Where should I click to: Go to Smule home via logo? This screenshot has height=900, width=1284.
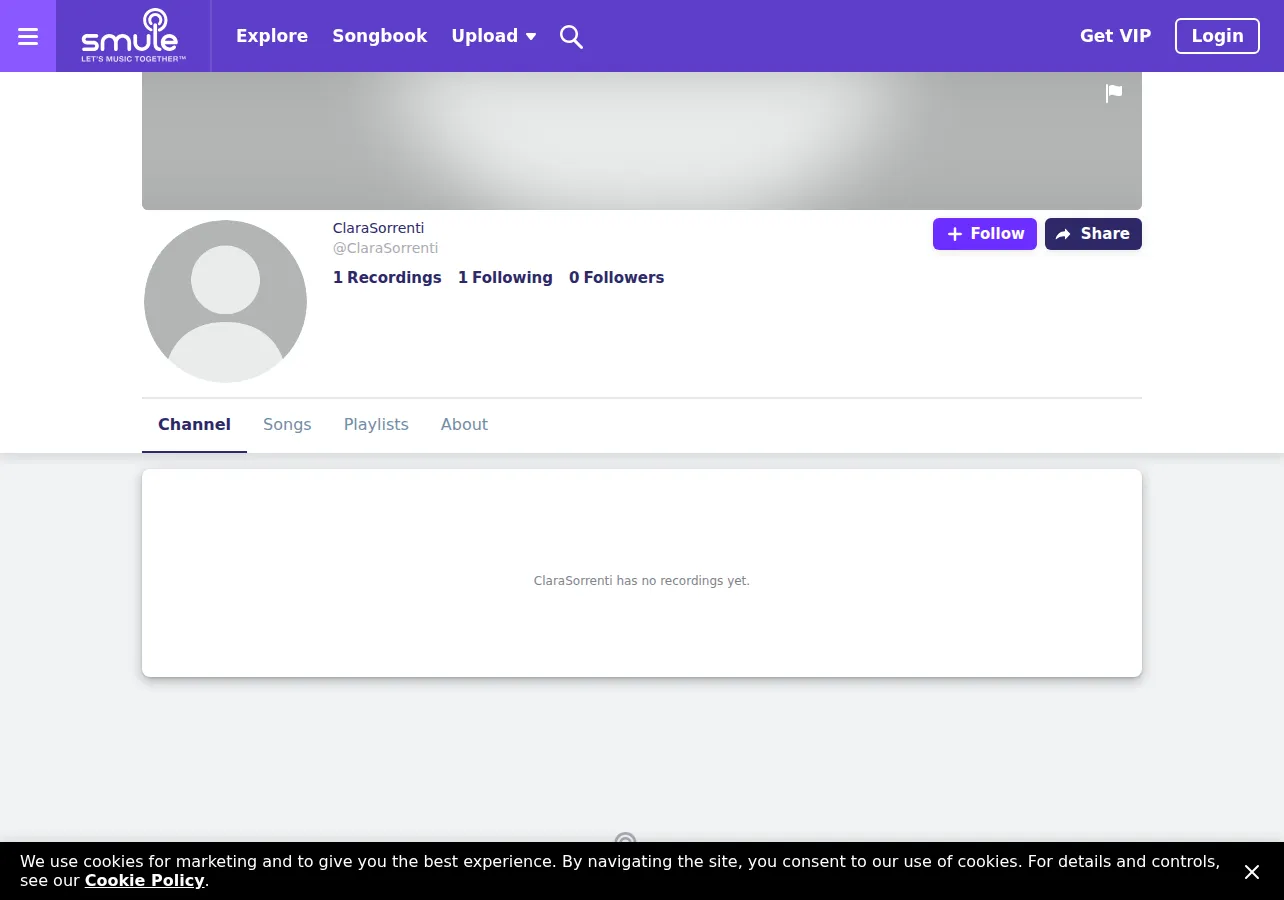pyautogui.click(x=134, y=36)
